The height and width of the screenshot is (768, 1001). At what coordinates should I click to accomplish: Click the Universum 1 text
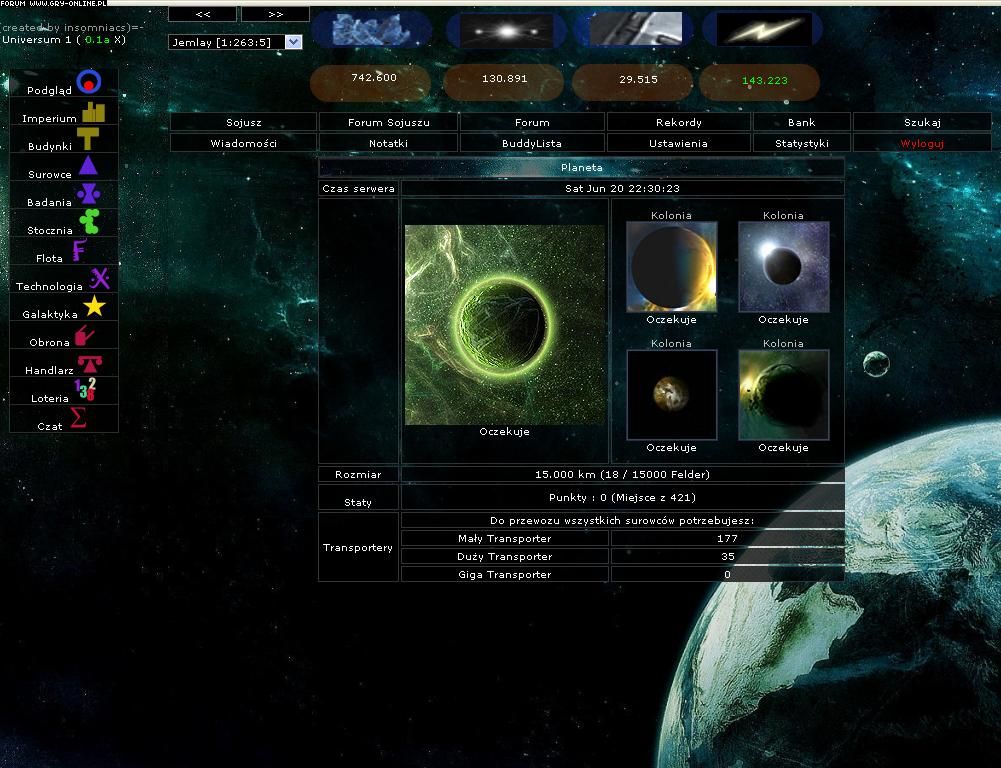pos(36,40)
